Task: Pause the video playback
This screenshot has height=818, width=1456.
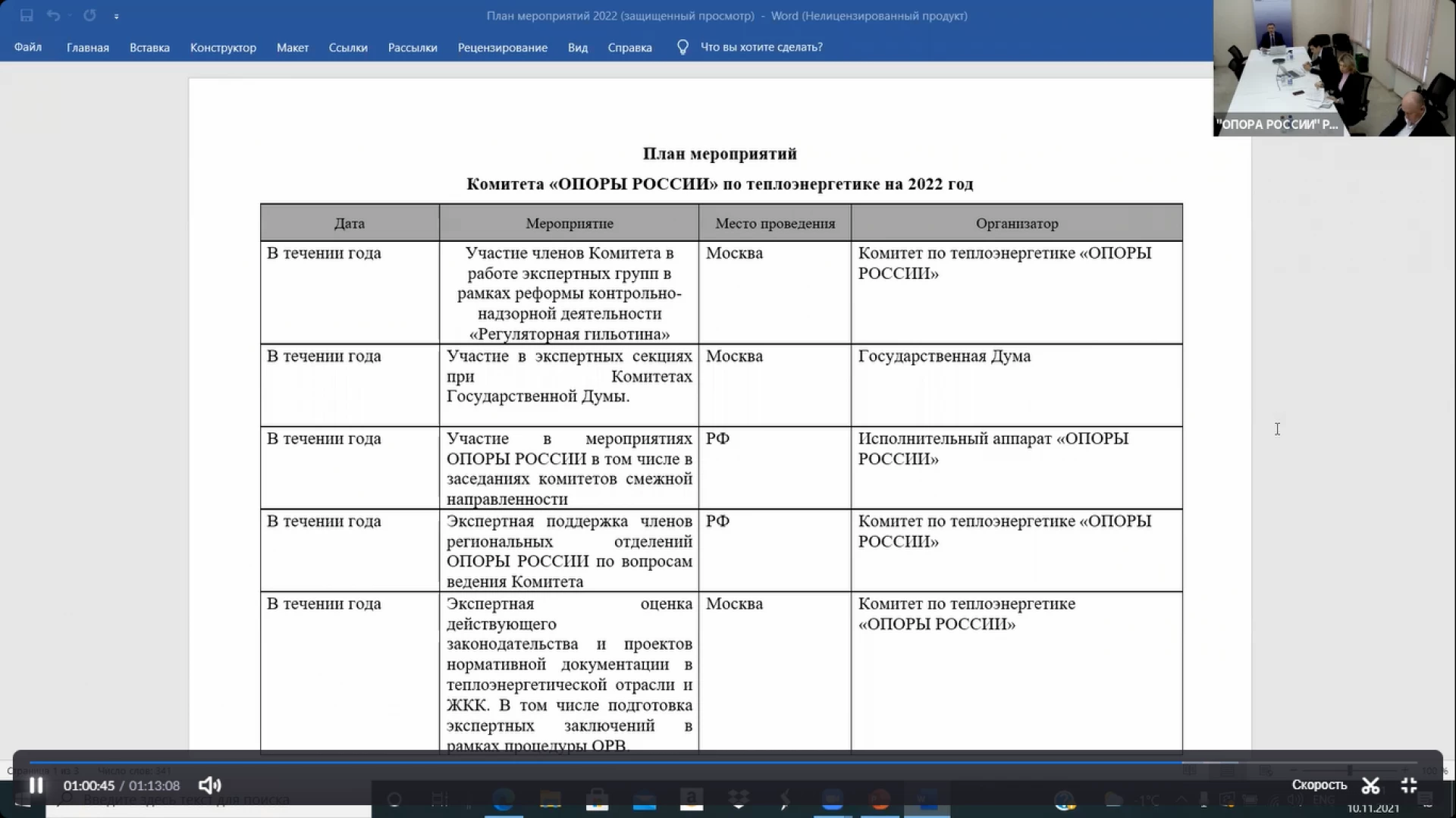Action: (x=36, y=785)
